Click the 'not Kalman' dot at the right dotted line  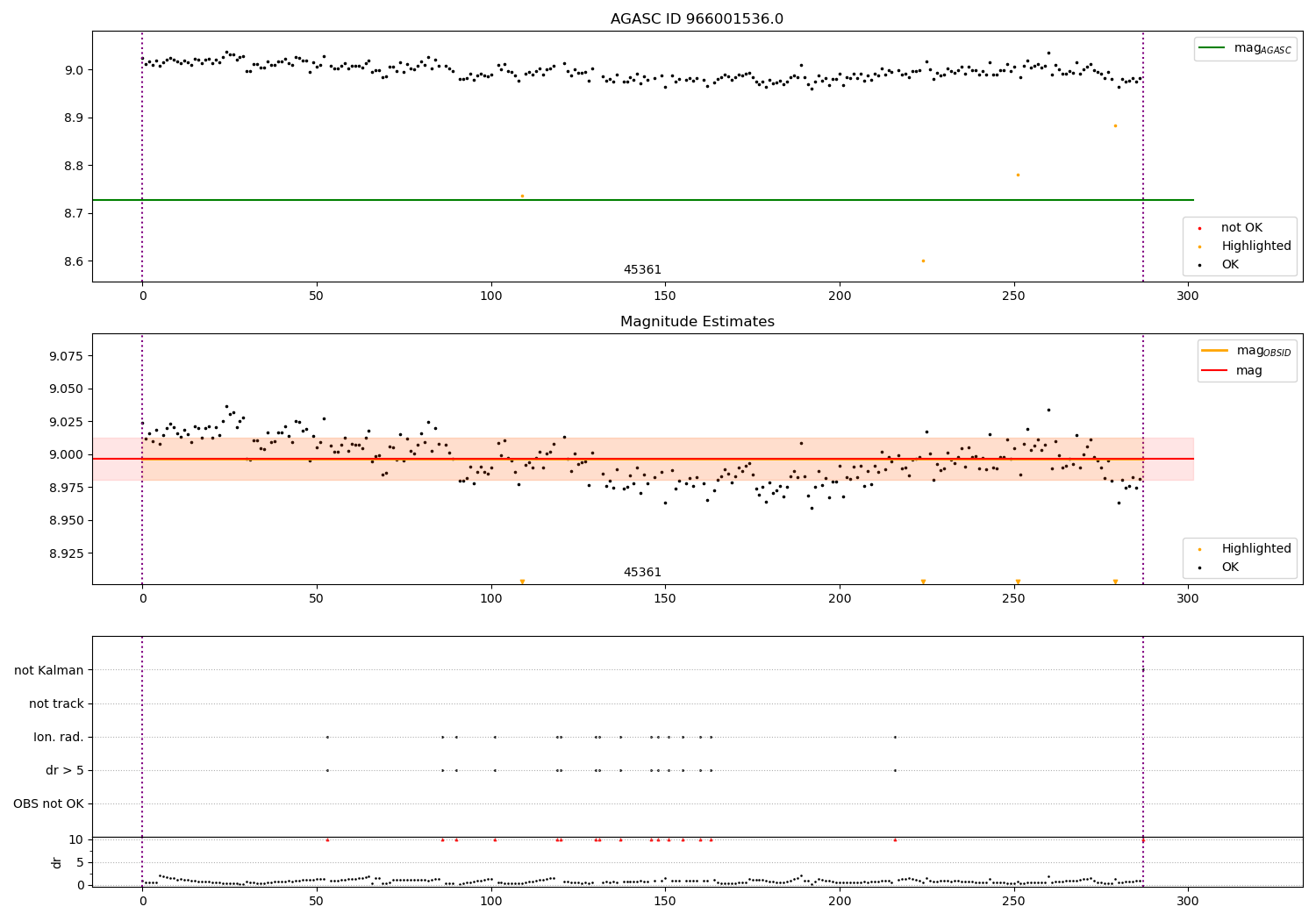pyautogui.click(x=1143, y=670)
